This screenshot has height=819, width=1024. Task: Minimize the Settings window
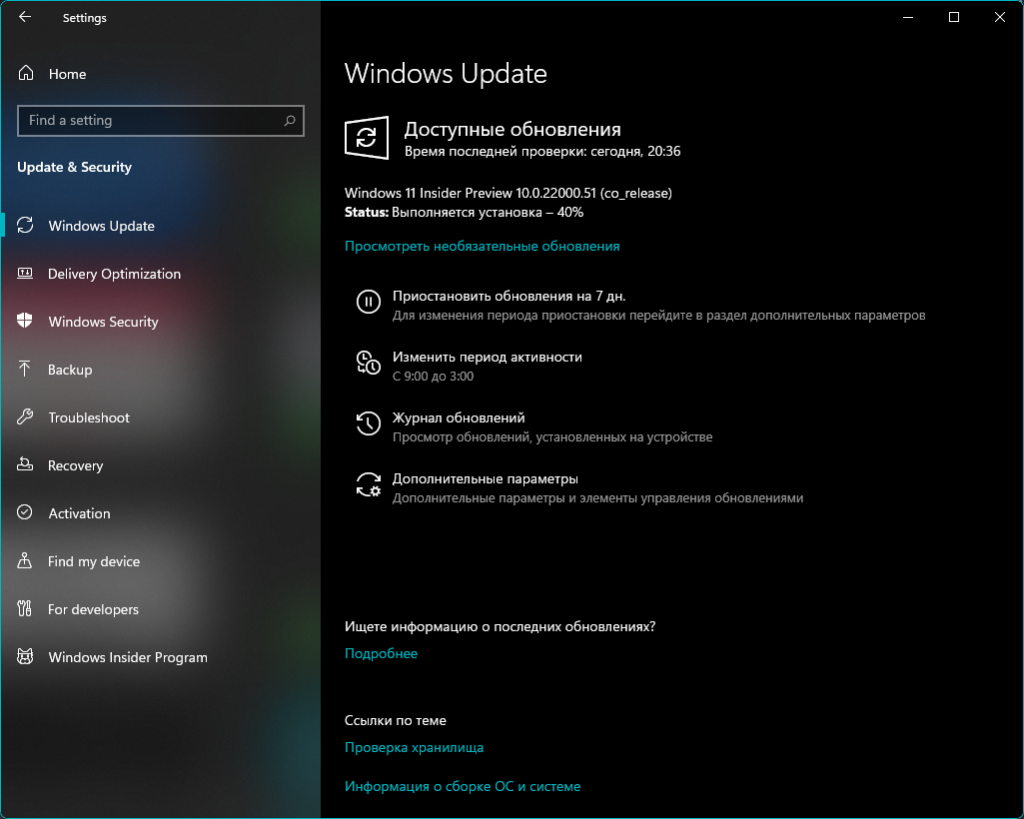tap(908, 17)
